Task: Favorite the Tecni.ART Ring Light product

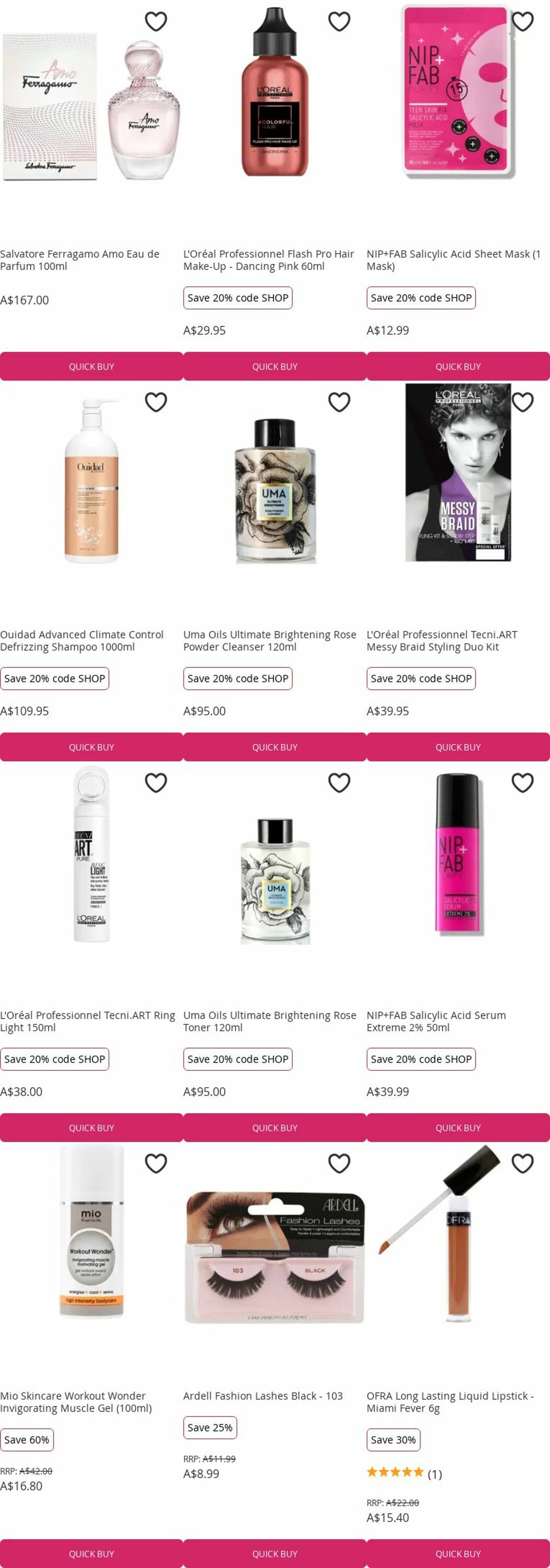Action: point(156,783)
